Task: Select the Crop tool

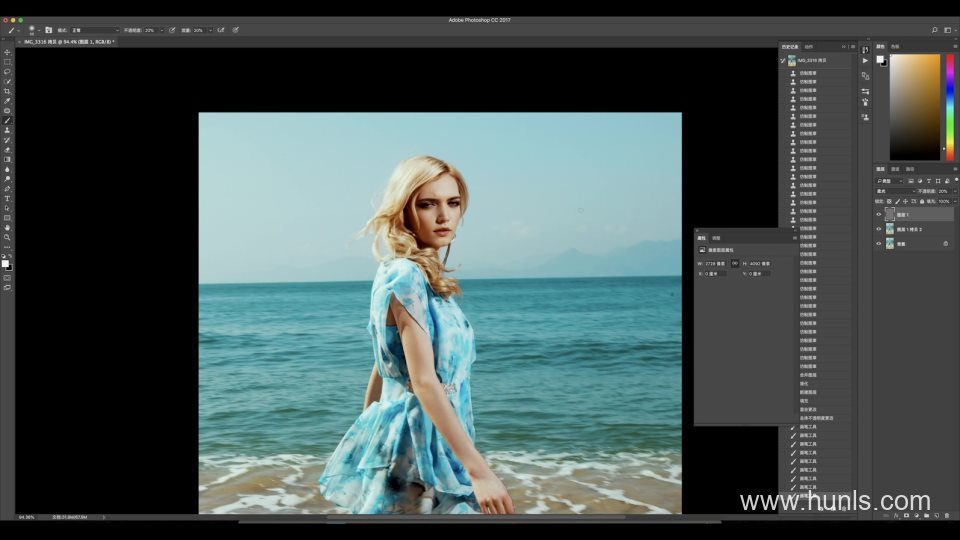Action: coord(7,91)
